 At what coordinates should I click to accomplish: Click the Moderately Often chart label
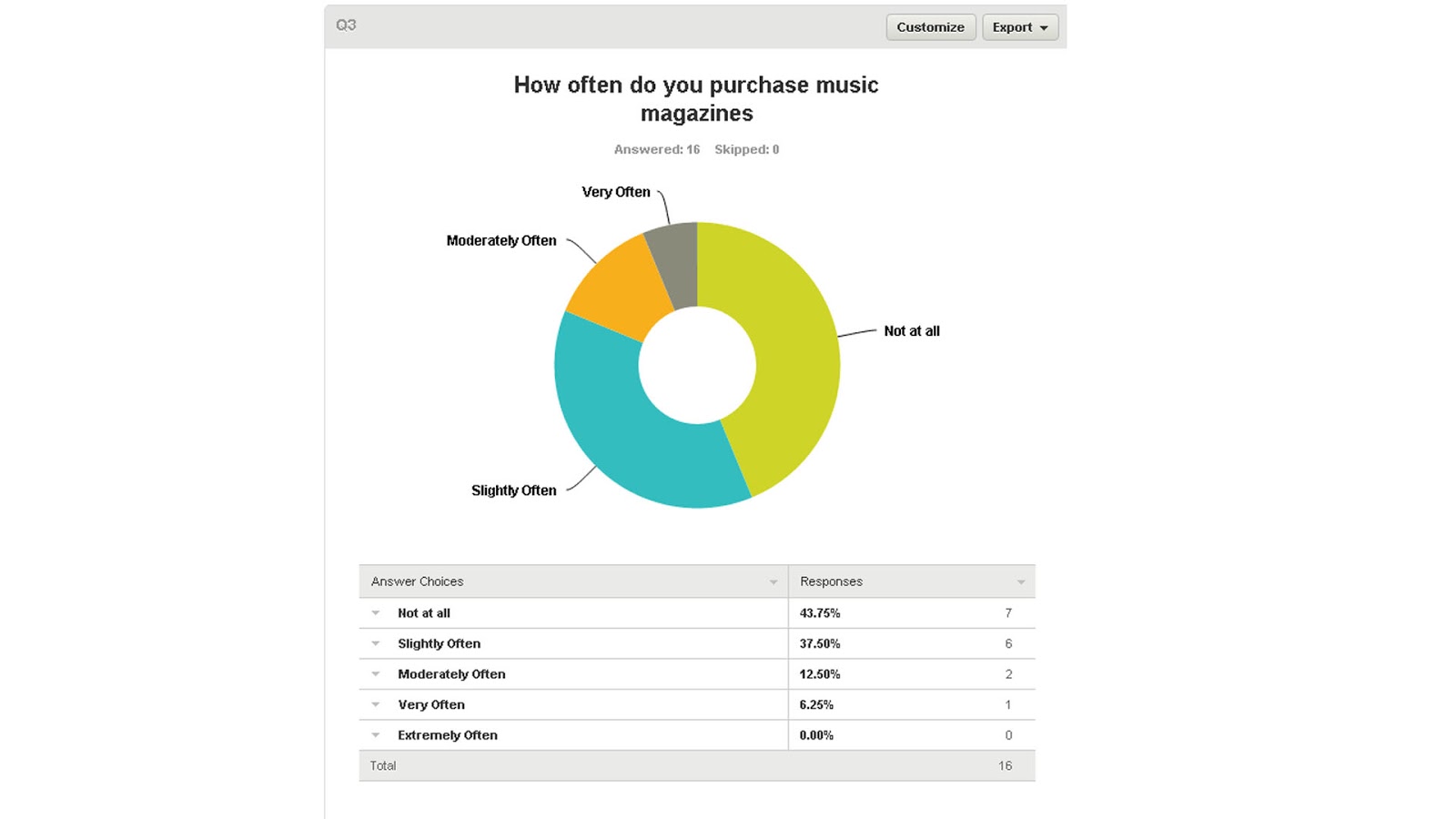pos(500,241)
